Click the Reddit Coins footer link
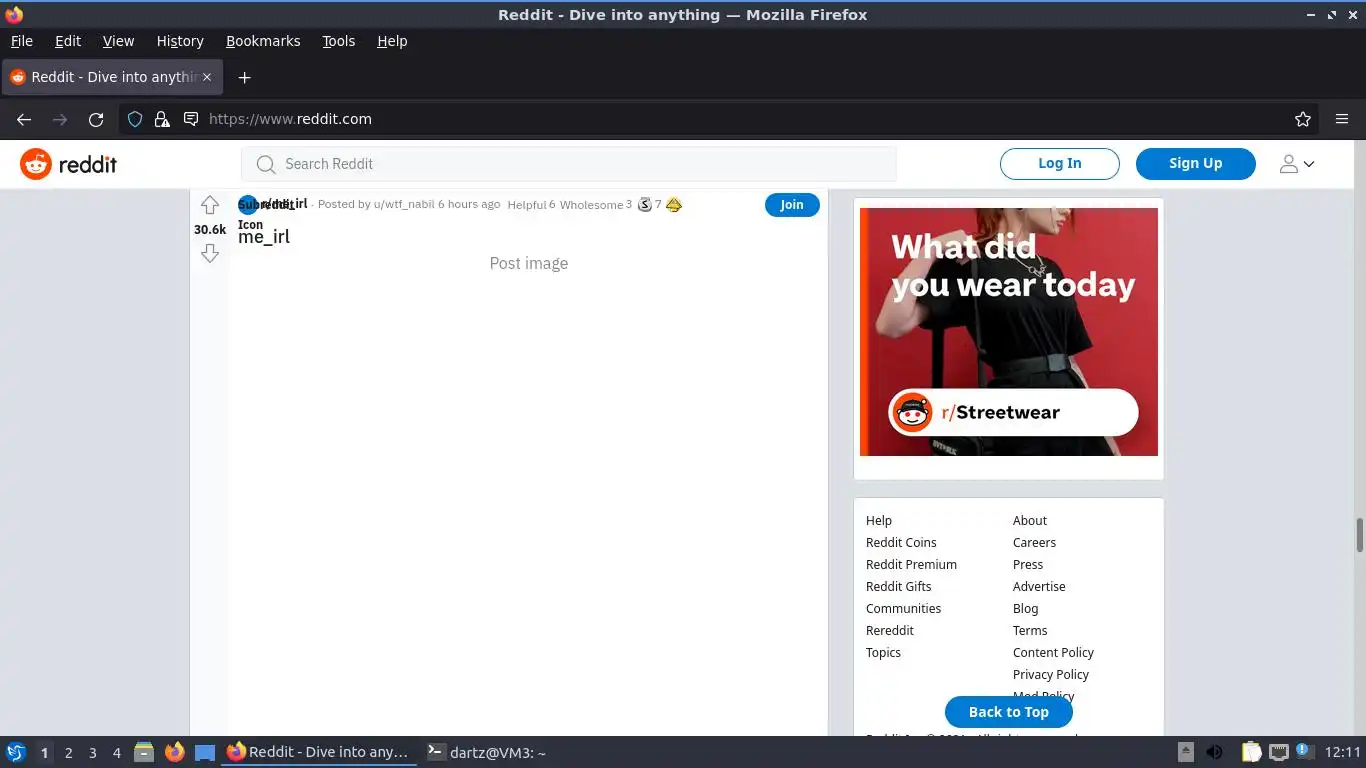Screen dimensions: 1366x768 point(901,543)
